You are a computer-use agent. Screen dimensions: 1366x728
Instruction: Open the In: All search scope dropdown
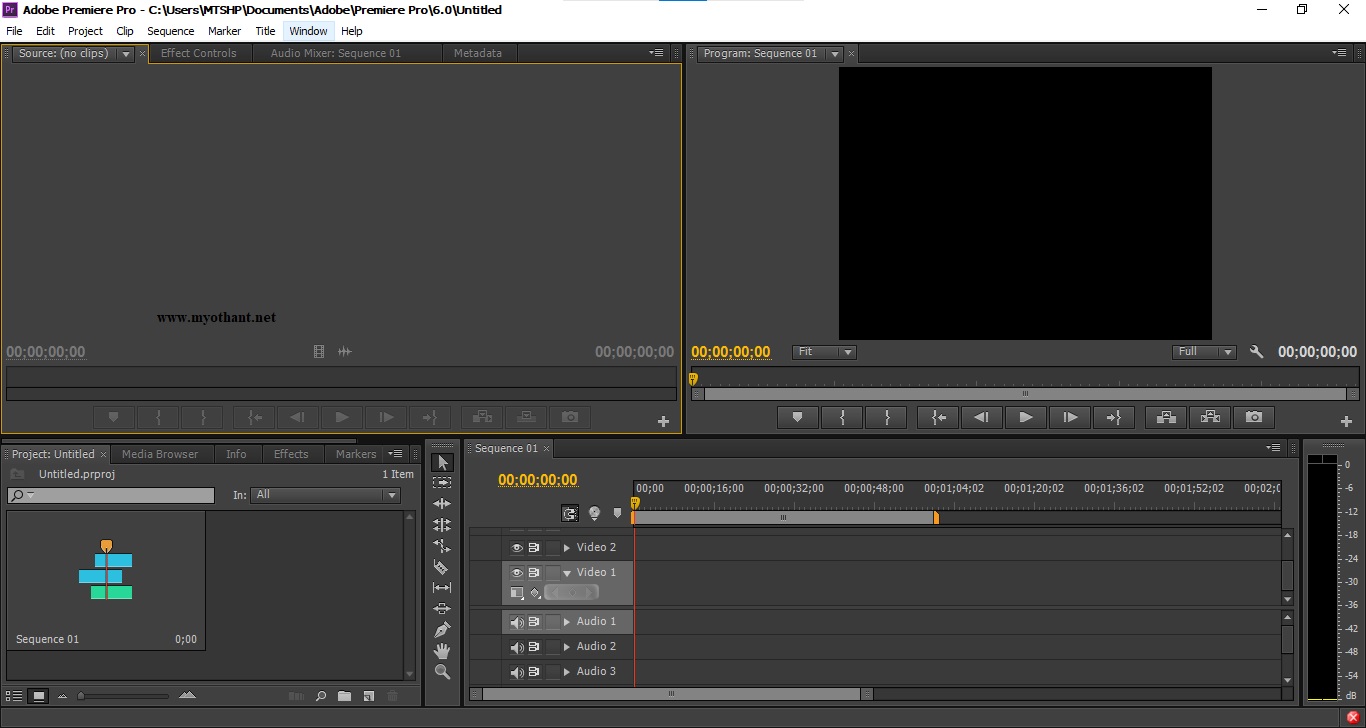coord(326,495)
